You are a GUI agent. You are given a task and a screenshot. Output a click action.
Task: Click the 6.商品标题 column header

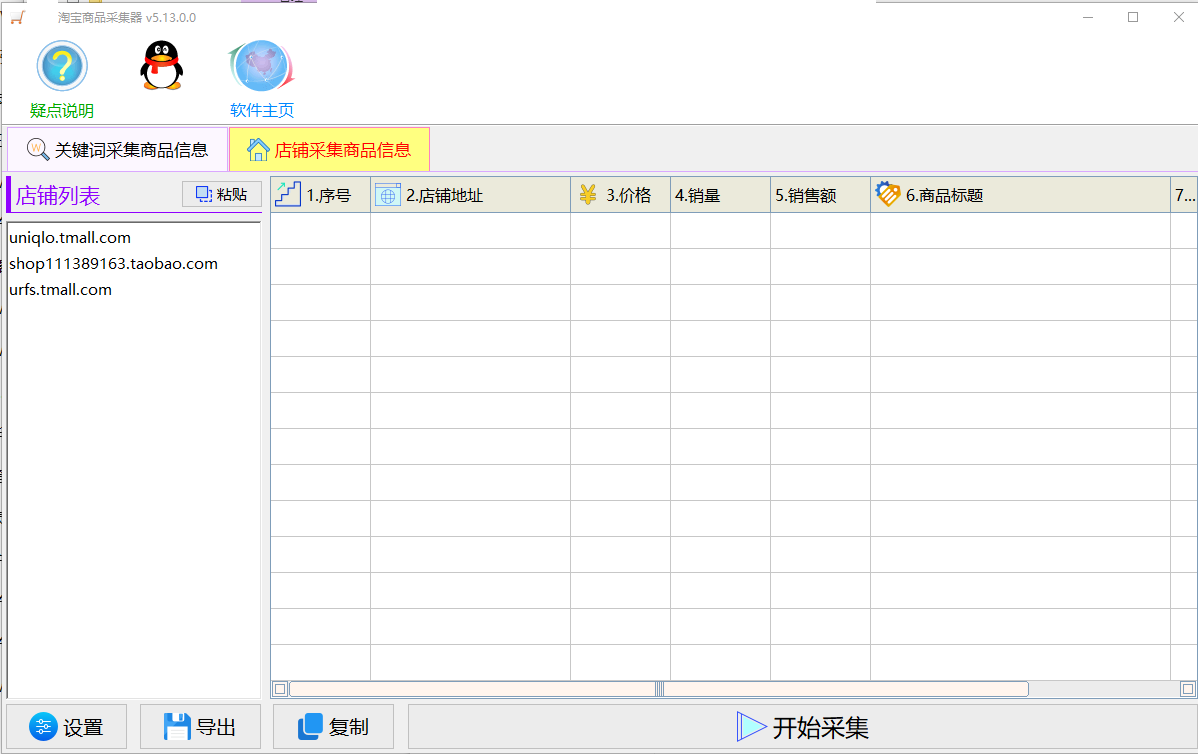coord(1020,195)
